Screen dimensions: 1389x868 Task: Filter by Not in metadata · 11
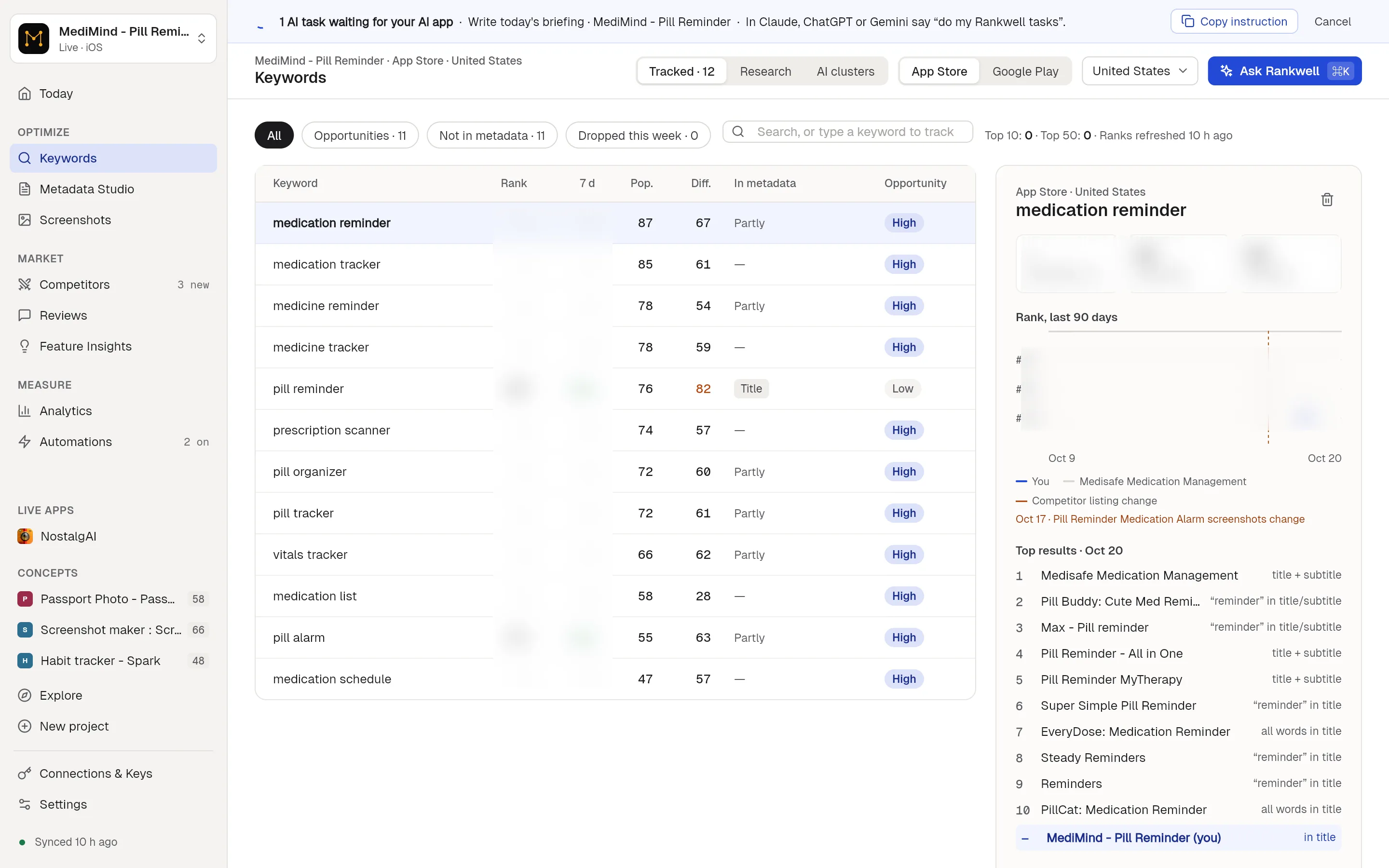pyautogui.click(x=492, y=136)
